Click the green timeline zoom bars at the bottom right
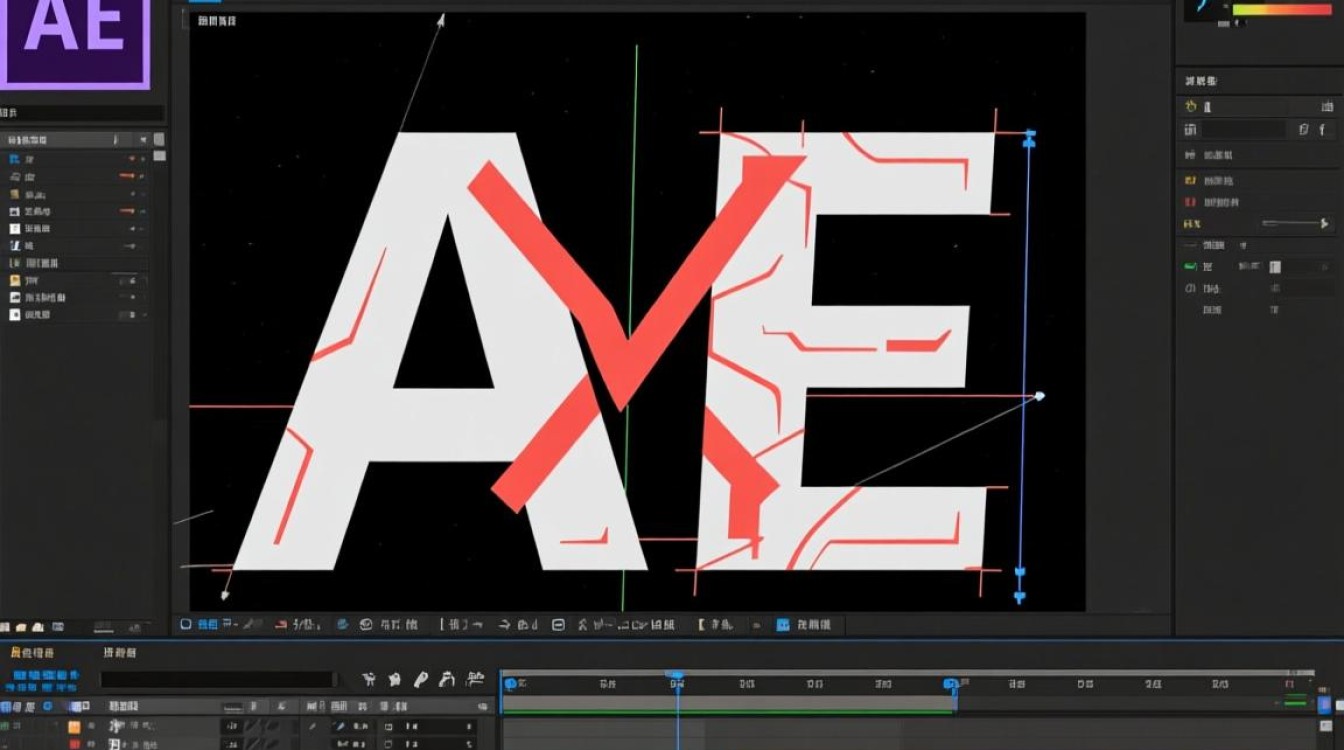The width and height of the screenshot is (1344, 750). tap(1295, 699)
